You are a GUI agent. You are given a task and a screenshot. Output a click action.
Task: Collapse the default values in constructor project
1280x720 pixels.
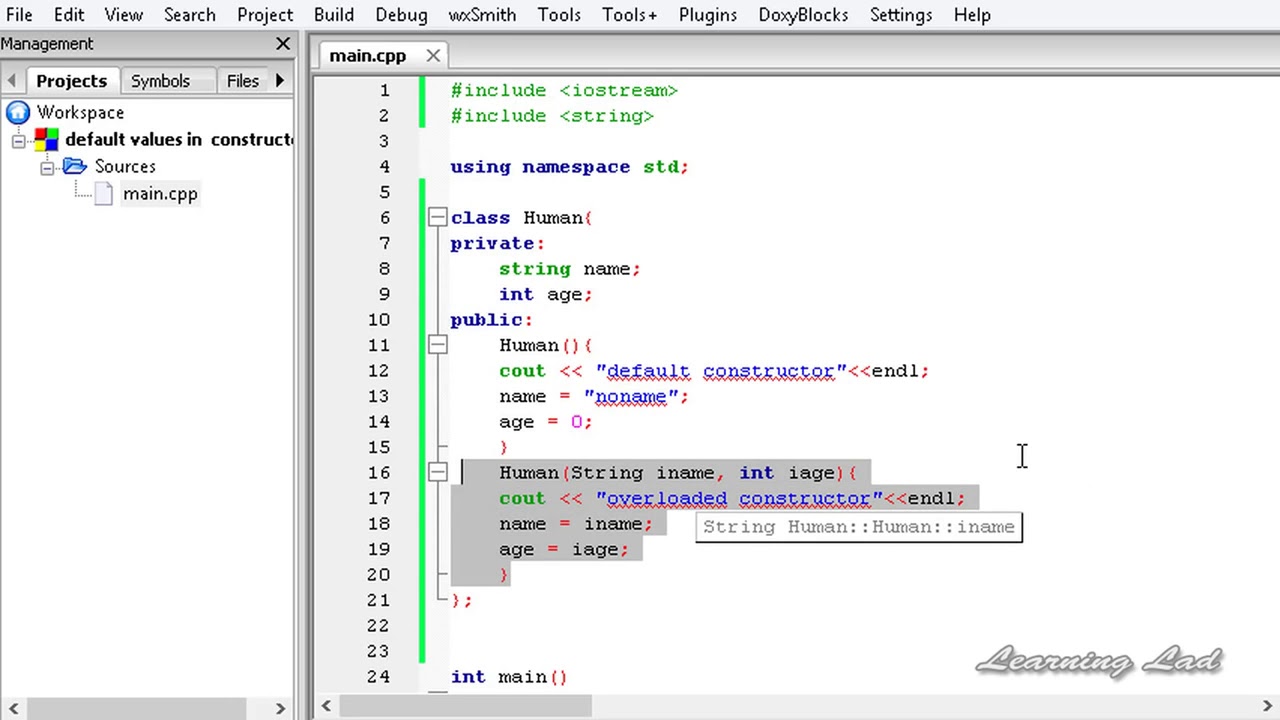point(18,140)
